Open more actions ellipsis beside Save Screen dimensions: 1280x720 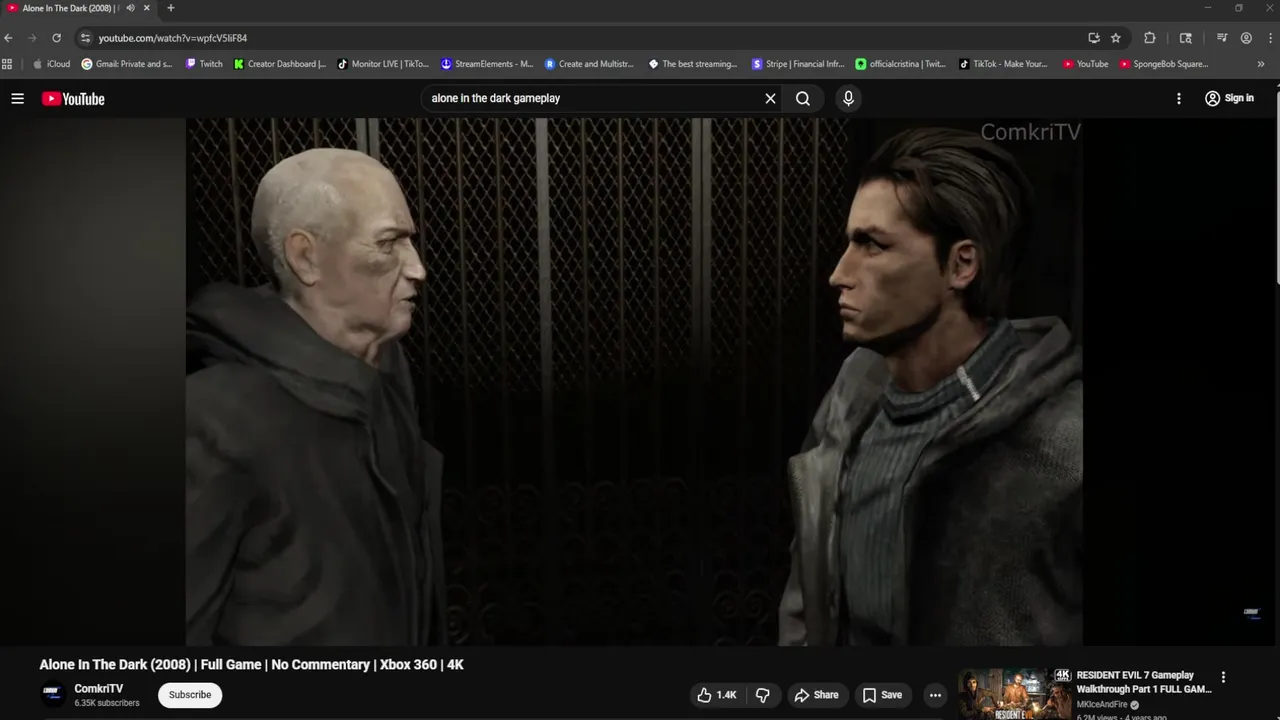[935, 695]
